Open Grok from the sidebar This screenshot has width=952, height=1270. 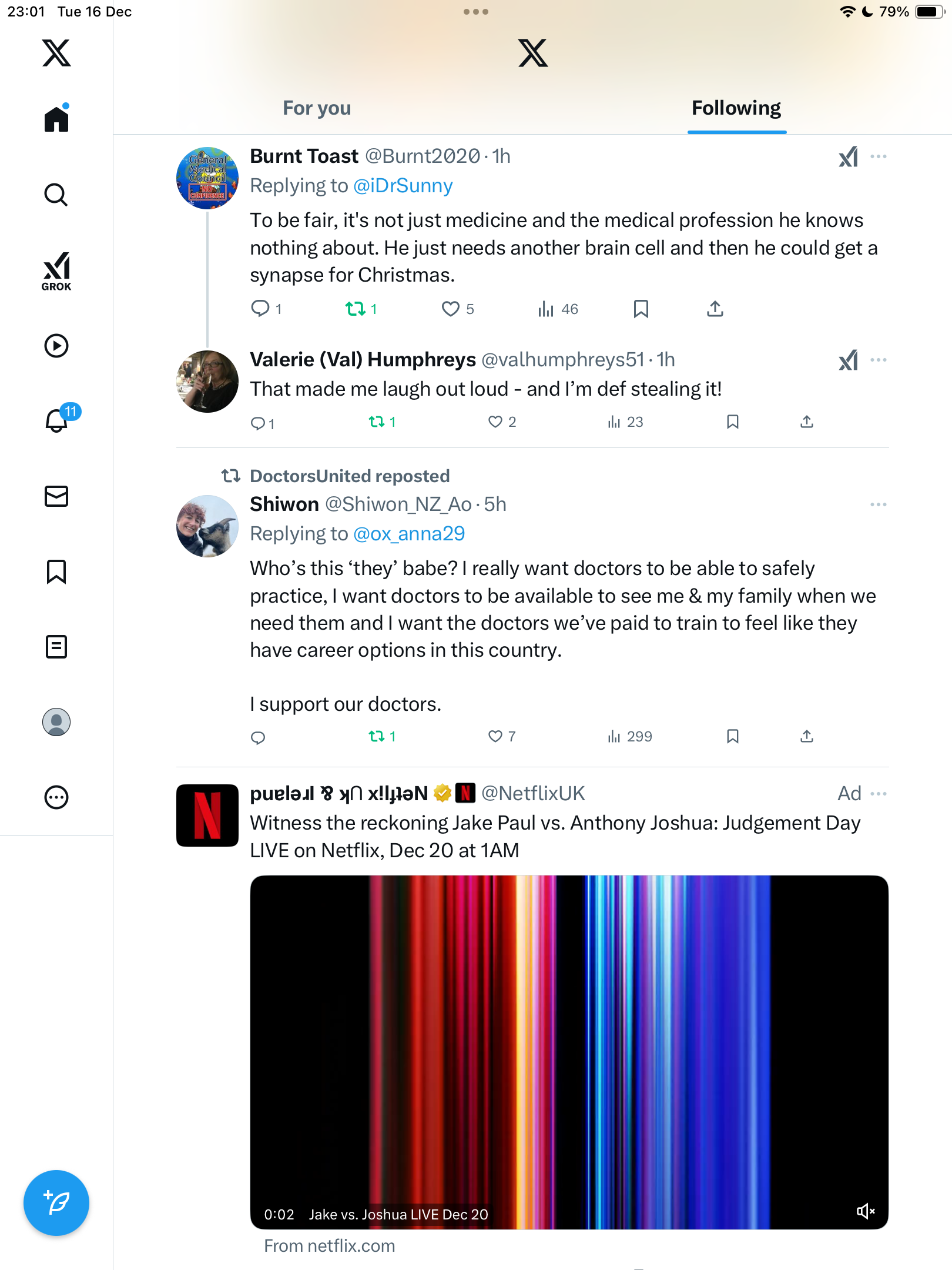click(x=56, y=271)
